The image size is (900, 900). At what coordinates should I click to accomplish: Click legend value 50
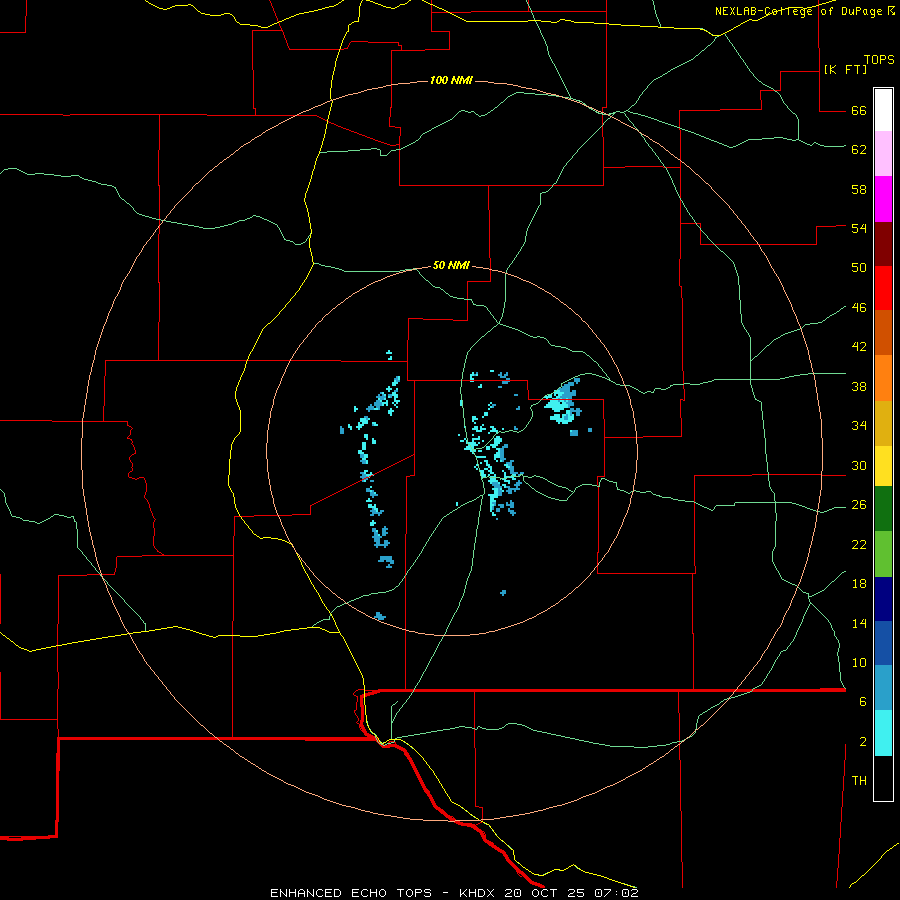point(859,268)
